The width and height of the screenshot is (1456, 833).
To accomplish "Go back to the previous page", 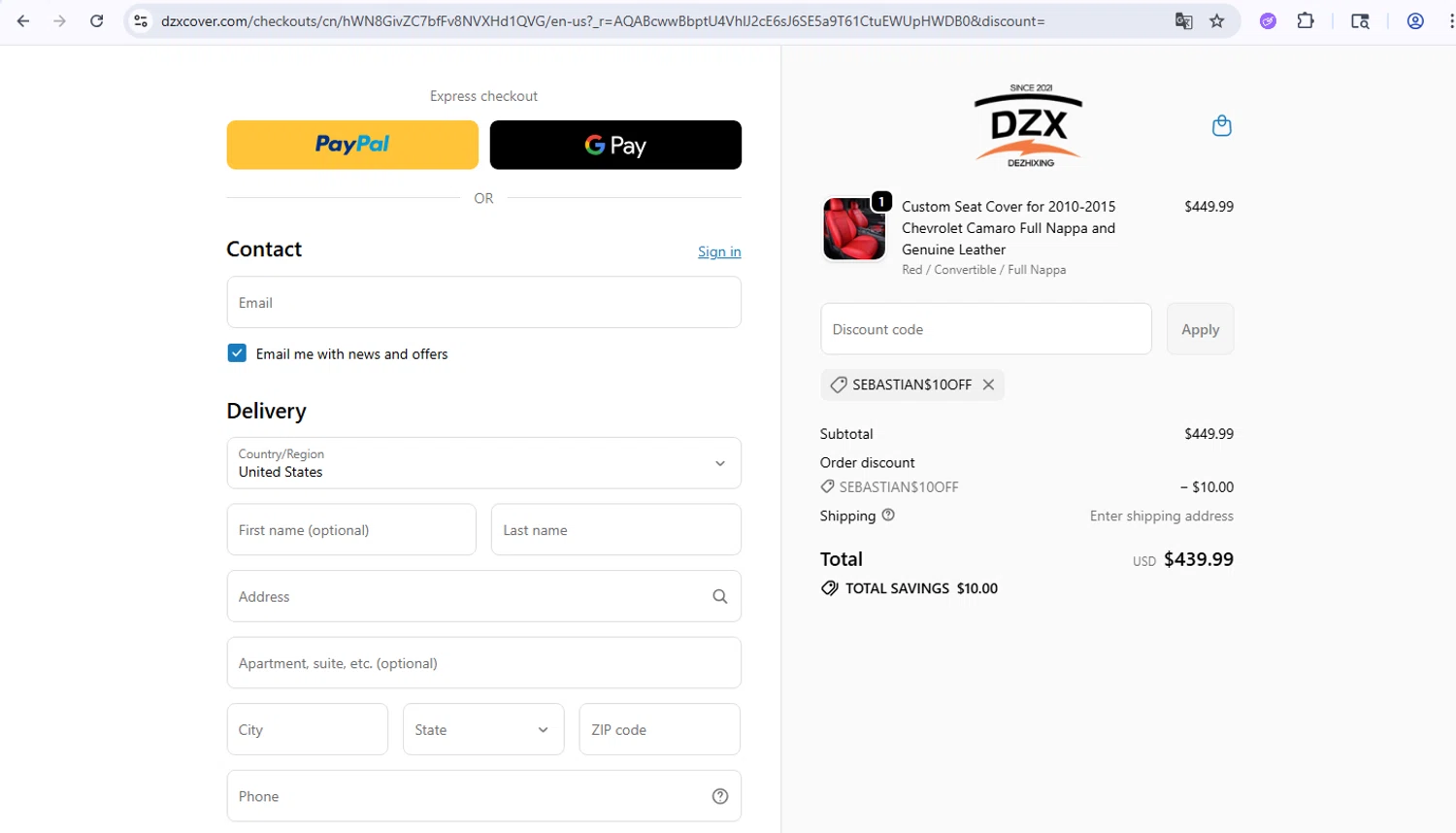I will point(23,20).
